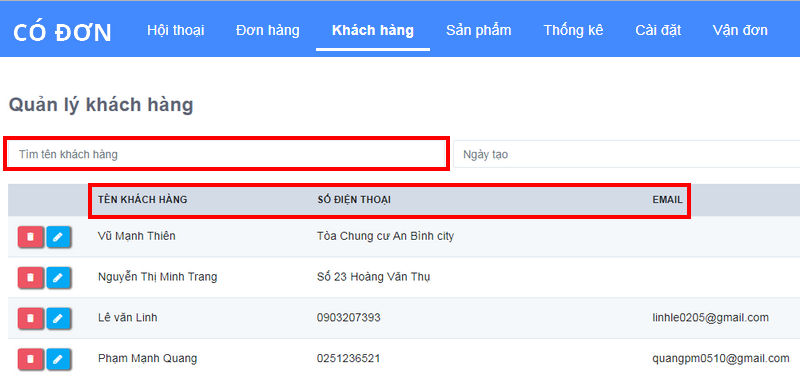Open the Hội thoại tab
This screenshot has width=800, height=379.
[176, 30]
